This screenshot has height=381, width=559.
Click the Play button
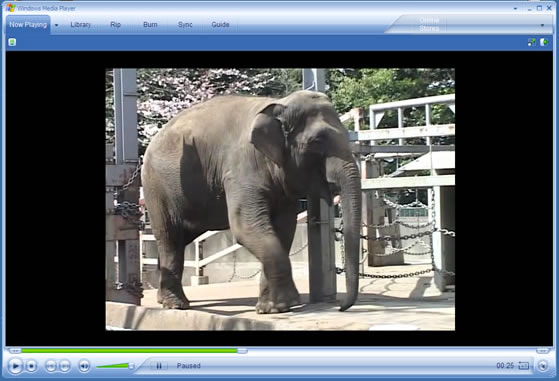click(x=15, y=366)
